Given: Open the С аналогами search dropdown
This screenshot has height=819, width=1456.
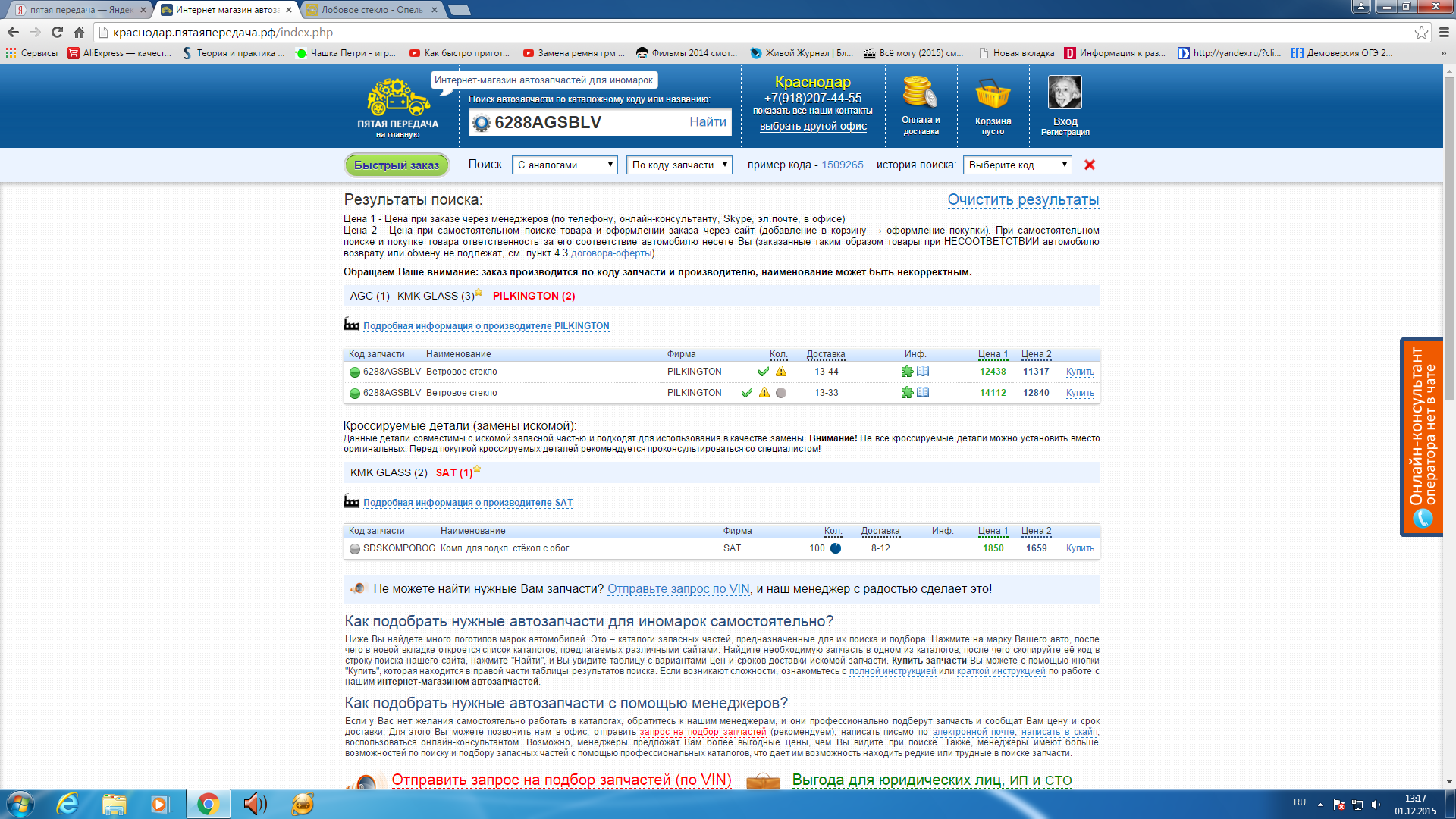Looking at the screenshot, I should click(565, 165).
